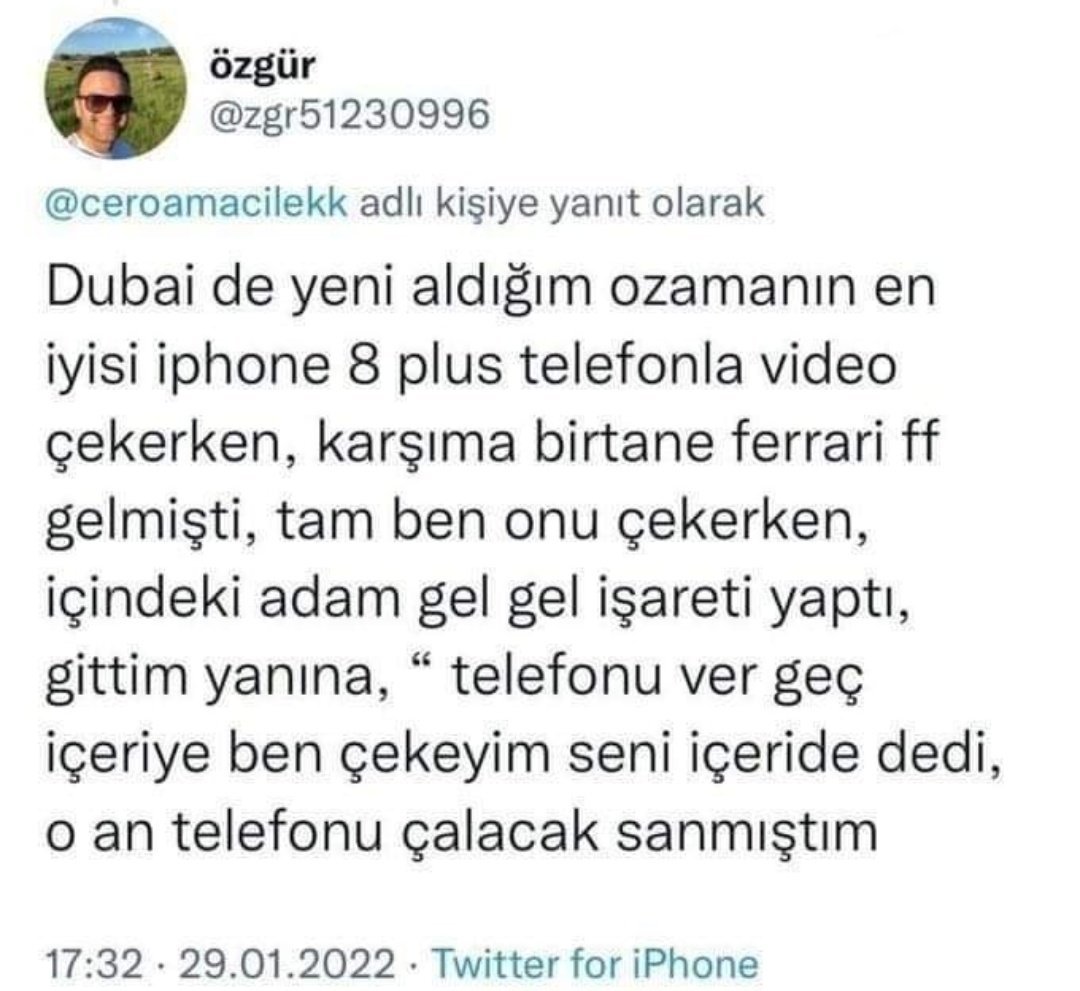This screenshot has height=991, width=1080.
Task: Open the Twitter for iPhone source link
Action: (594, 962)
